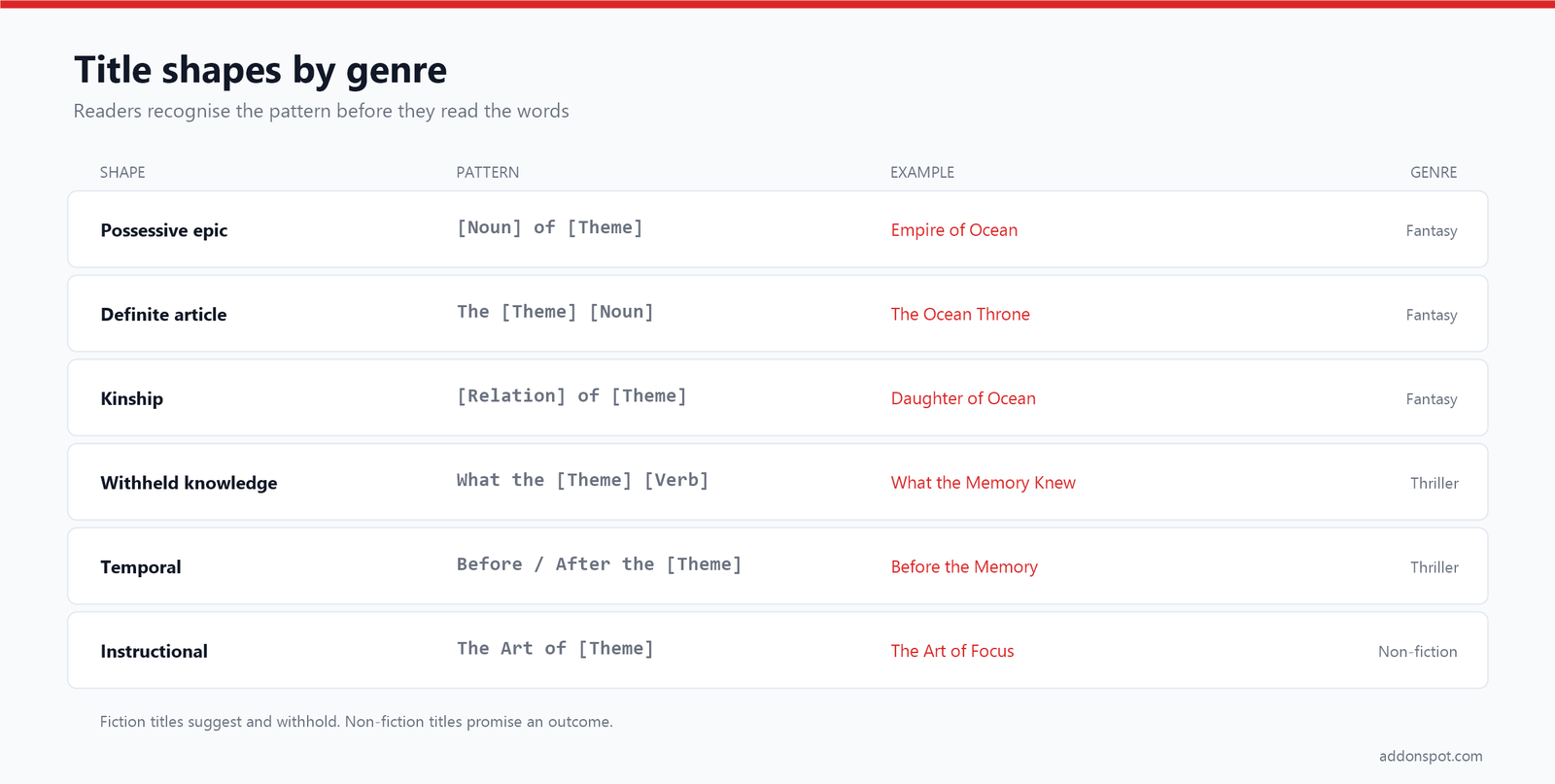
Task: Click the 'What the [Theme] [Verb]' pattern
Action: point(583,480)
